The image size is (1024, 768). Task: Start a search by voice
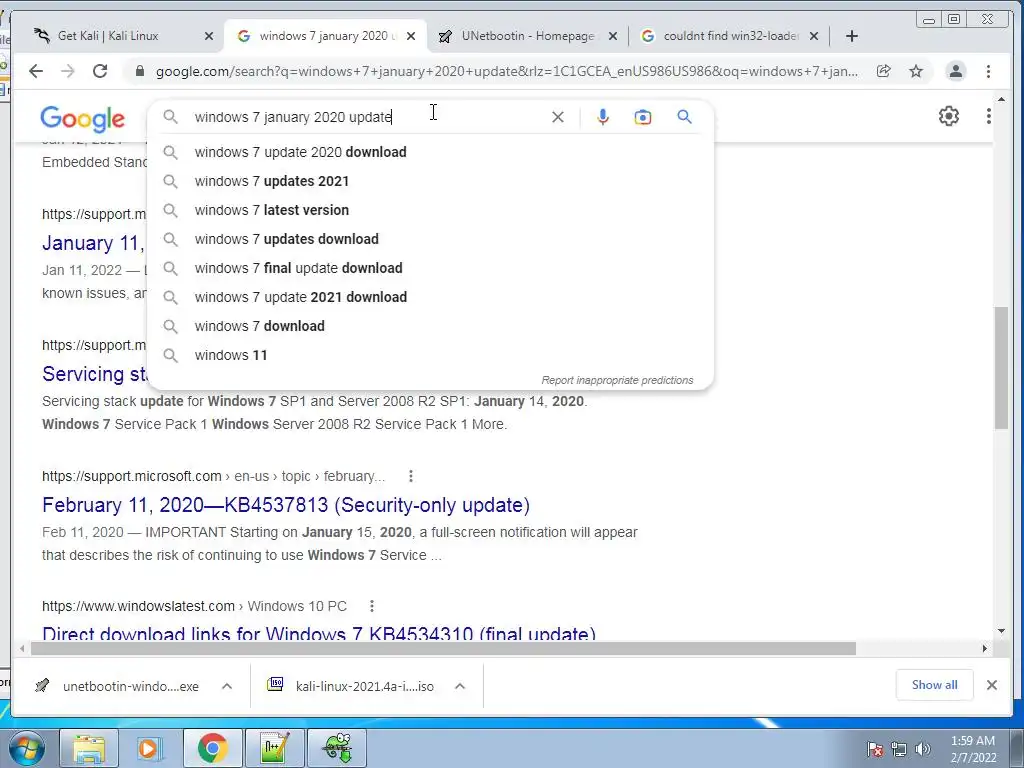(603, 117)
